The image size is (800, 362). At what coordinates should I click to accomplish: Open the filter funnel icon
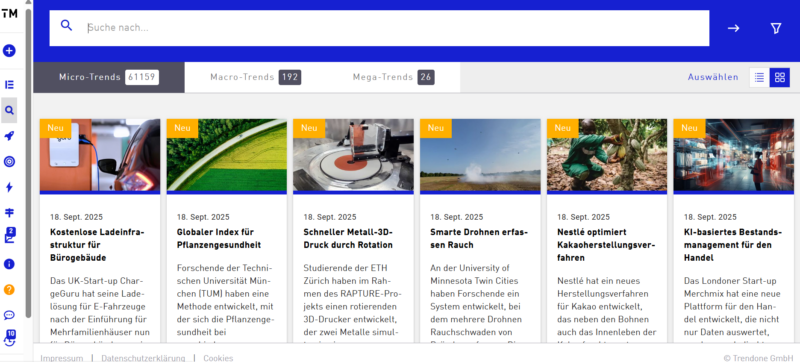pos(776,29)
